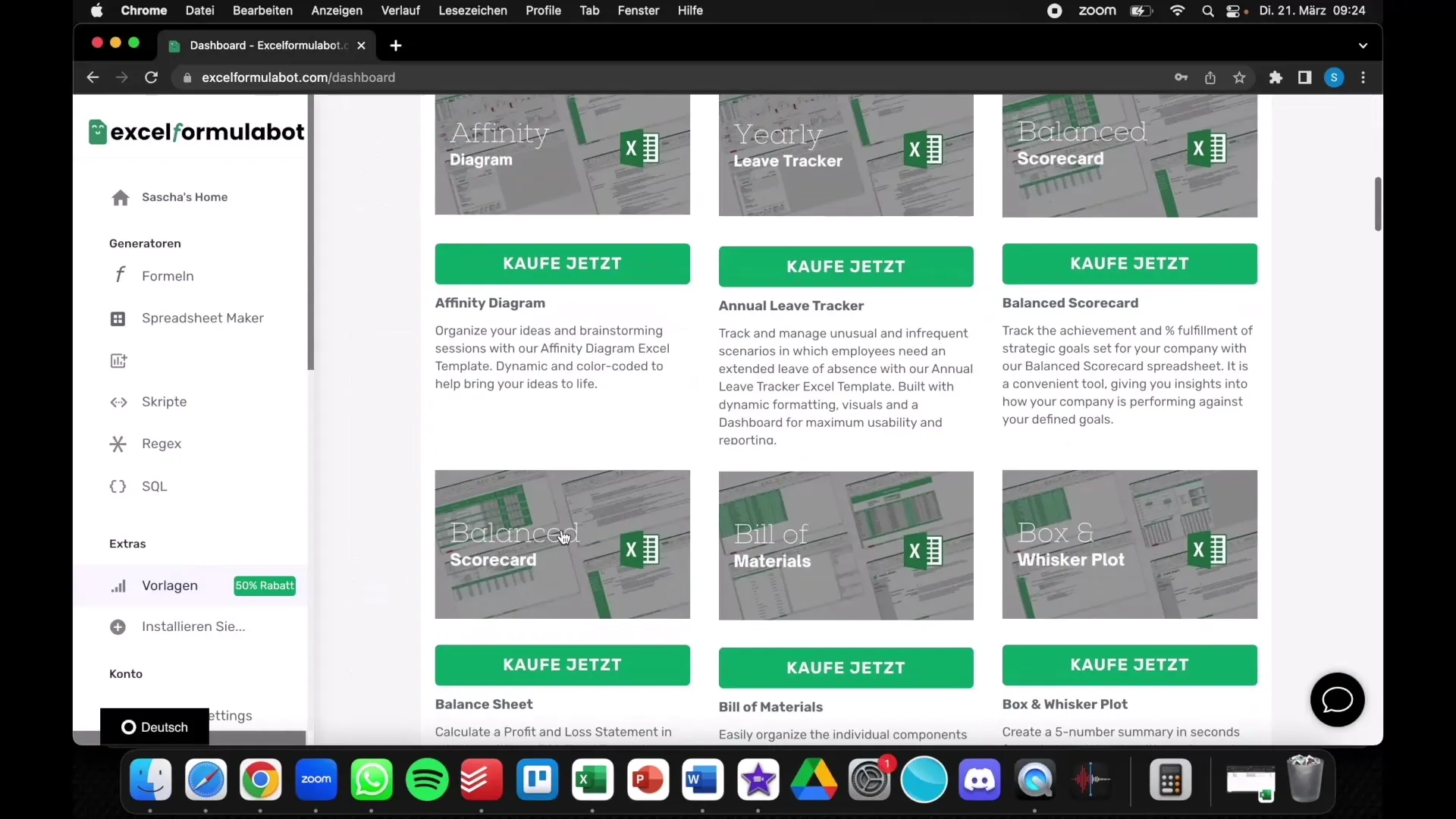Launch Excel from the dock
Screen dimensions: 1456x819
click(592, 780)
